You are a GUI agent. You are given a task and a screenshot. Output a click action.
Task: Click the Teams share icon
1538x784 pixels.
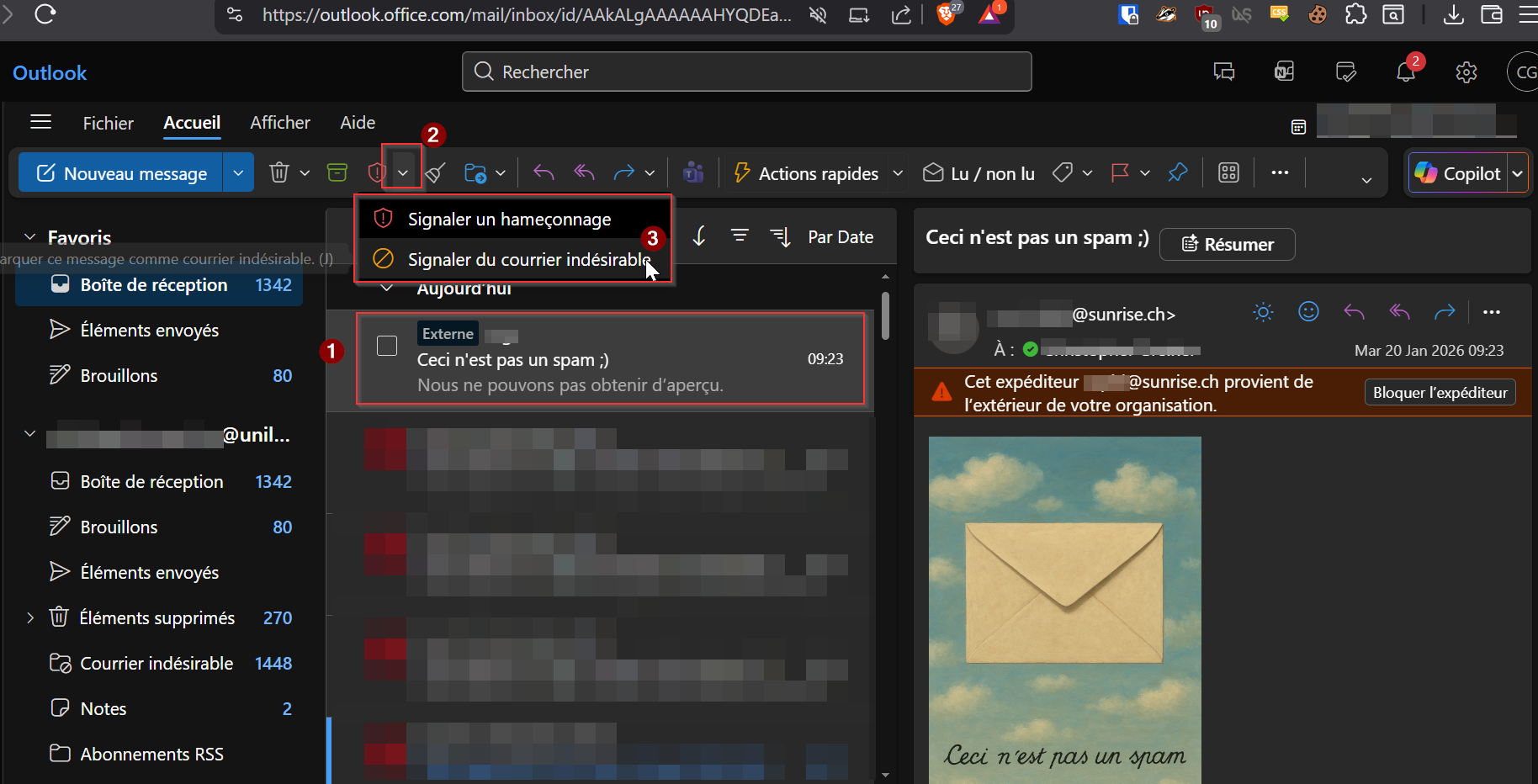click(x=693, y=173)
